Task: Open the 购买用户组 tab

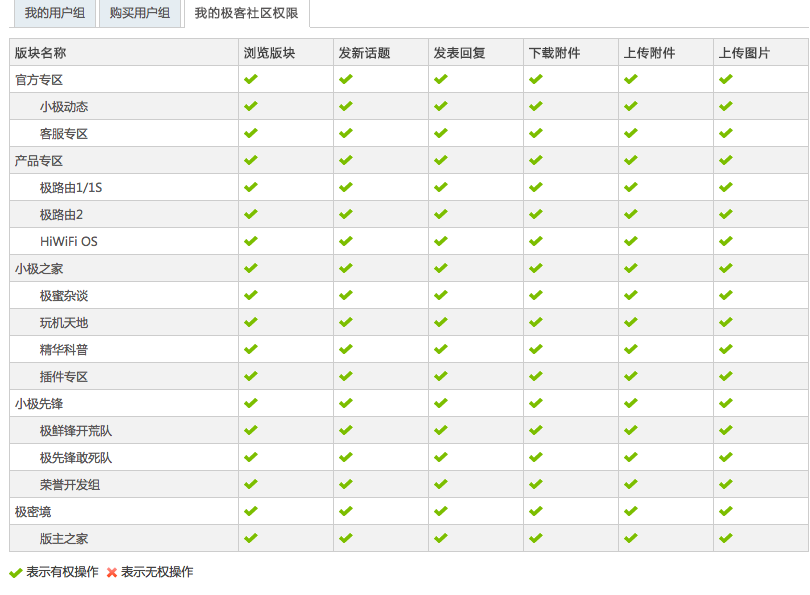Action: click(x=139, y=13)
